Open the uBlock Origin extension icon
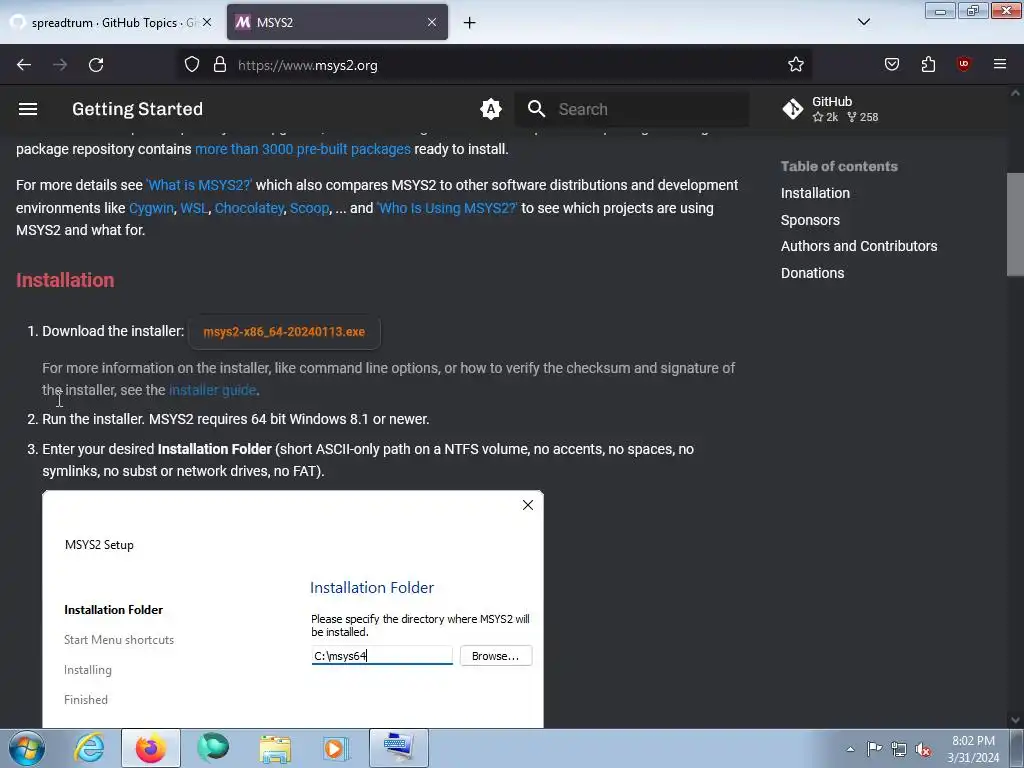Image resolution: width=1024 pixels, height=768 pixels. coord(964,65)
